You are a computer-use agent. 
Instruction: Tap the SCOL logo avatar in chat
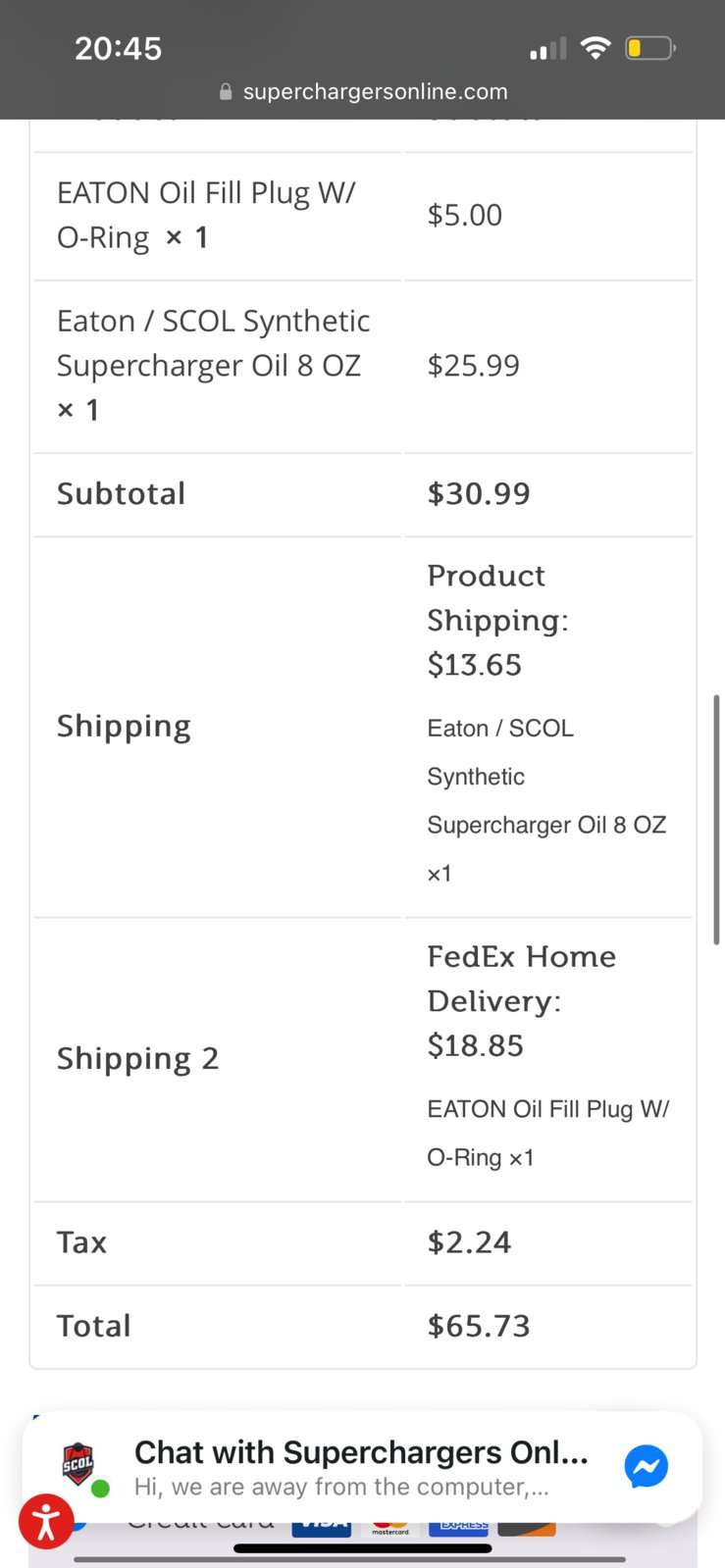click(78, 1464)
